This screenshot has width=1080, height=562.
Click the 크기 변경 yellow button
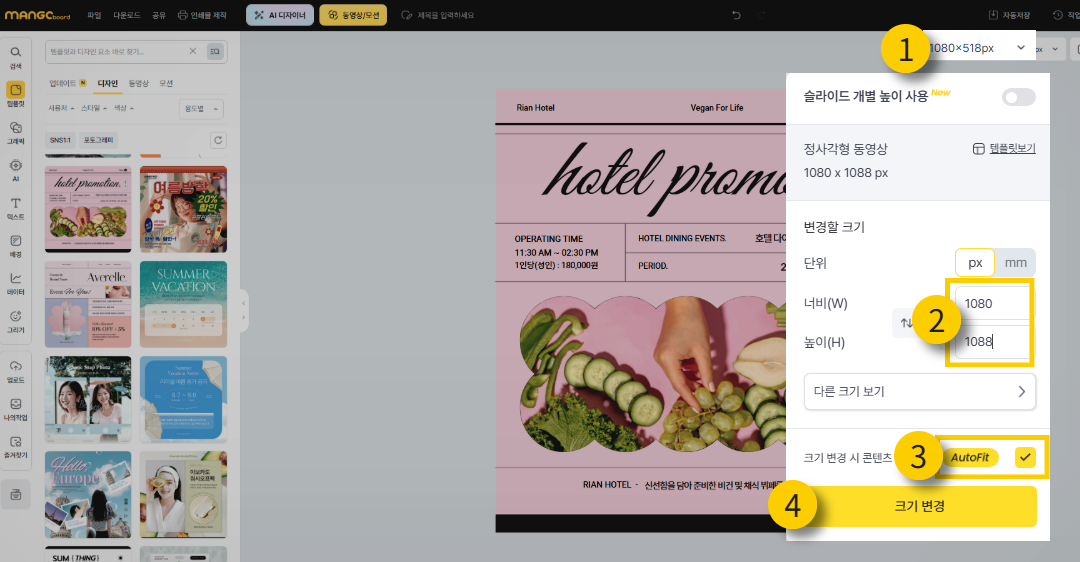click(919, 506)
